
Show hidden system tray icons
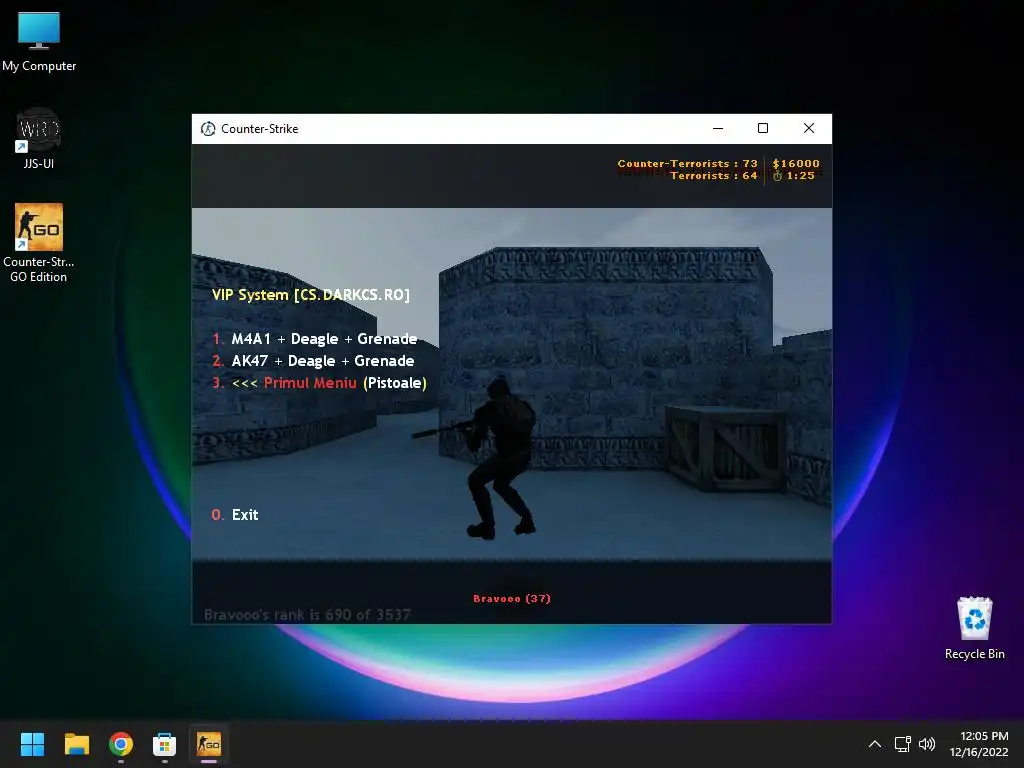pos(875,744)
